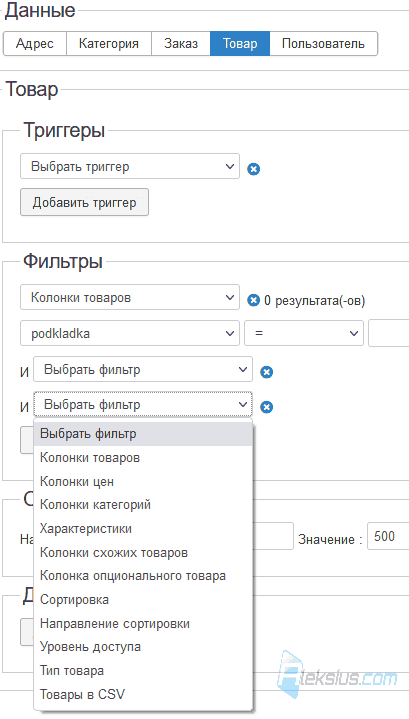Choose Товары в CSV option
The image size is (409, 719).
[x=143, y=695]
